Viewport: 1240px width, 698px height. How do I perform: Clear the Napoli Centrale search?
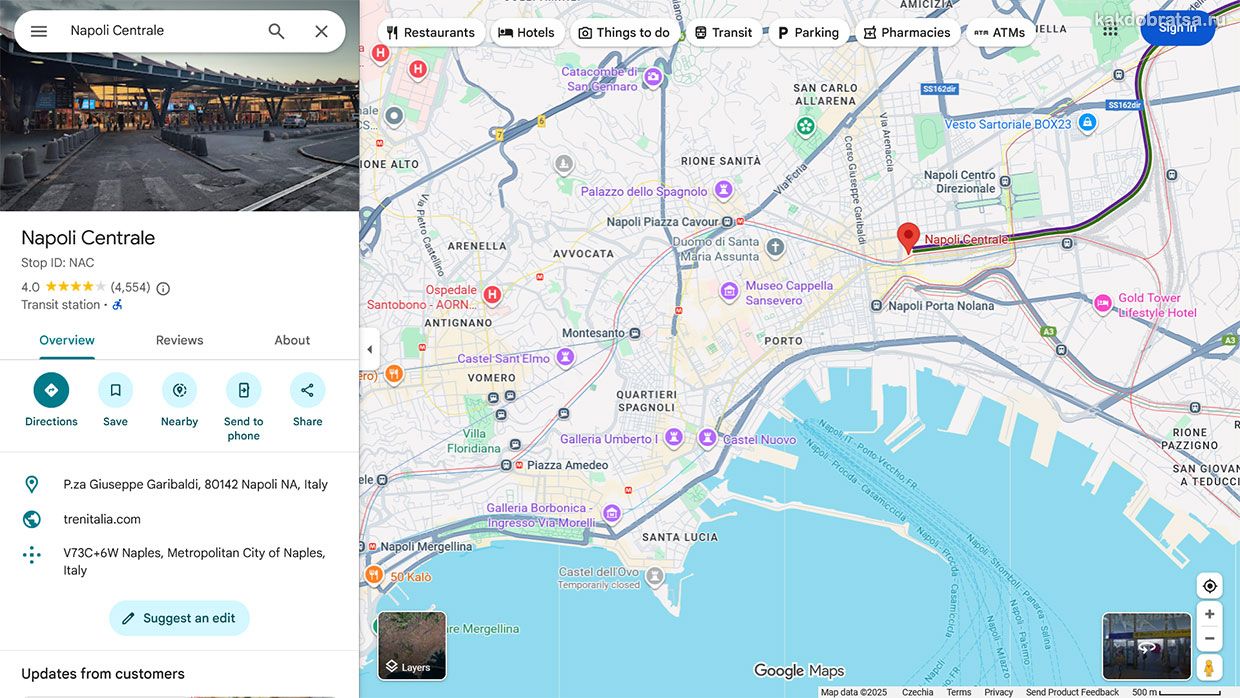coord(321,31)
